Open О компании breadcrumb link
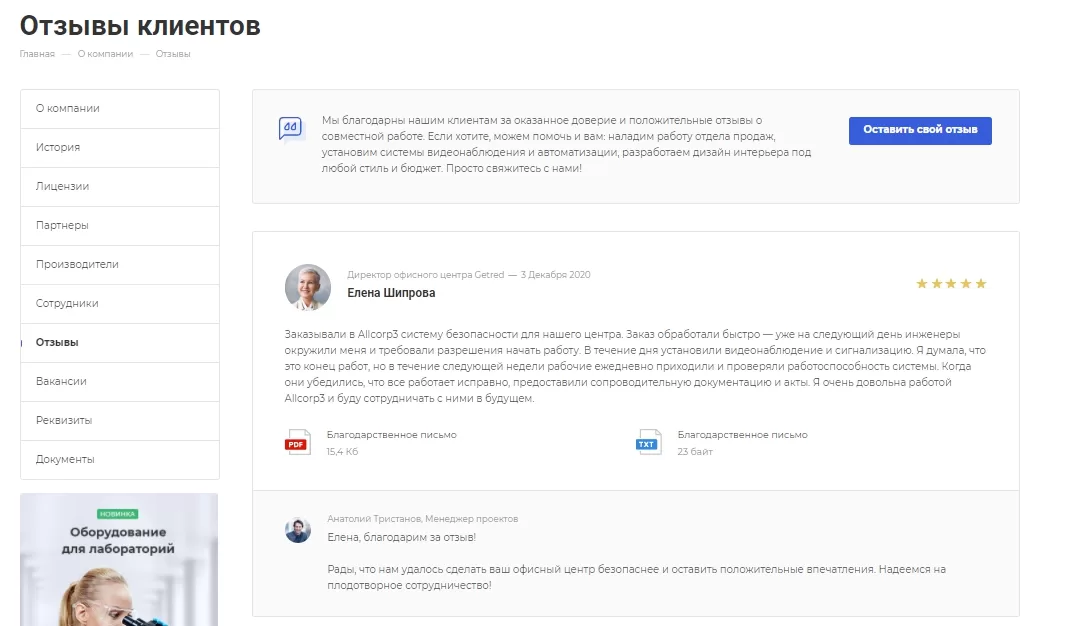 click(x=105, y=54)
